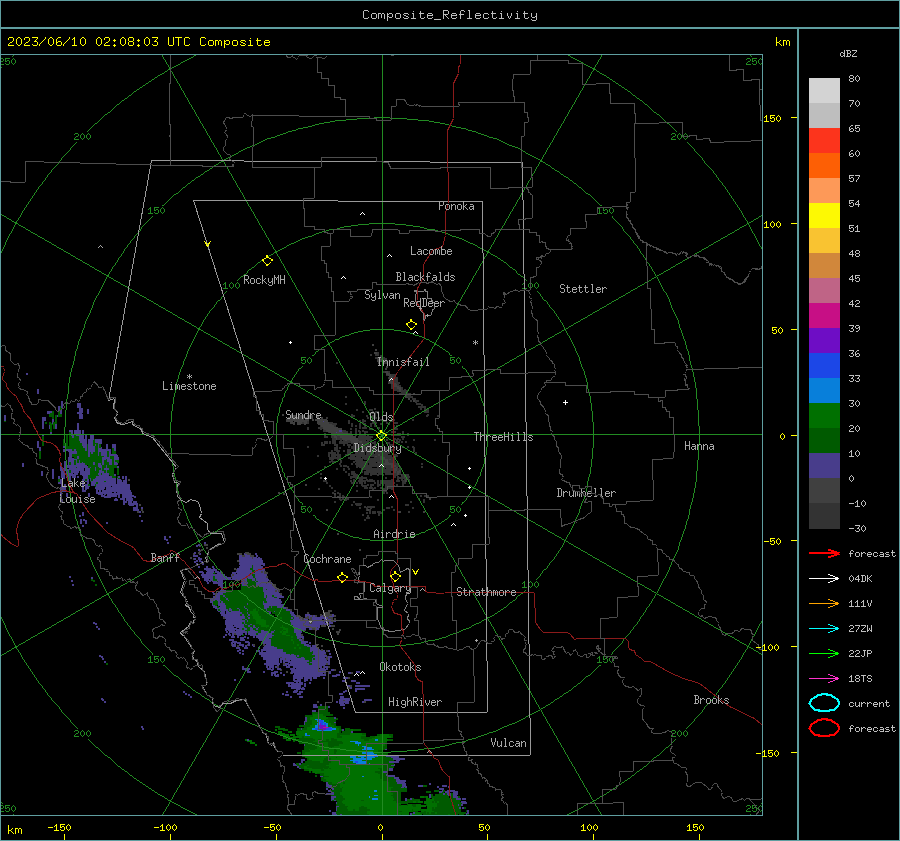Pick the cyan 27ZW arrow symbol
This screenshot has width=900, height=841.
pos(824,629)
